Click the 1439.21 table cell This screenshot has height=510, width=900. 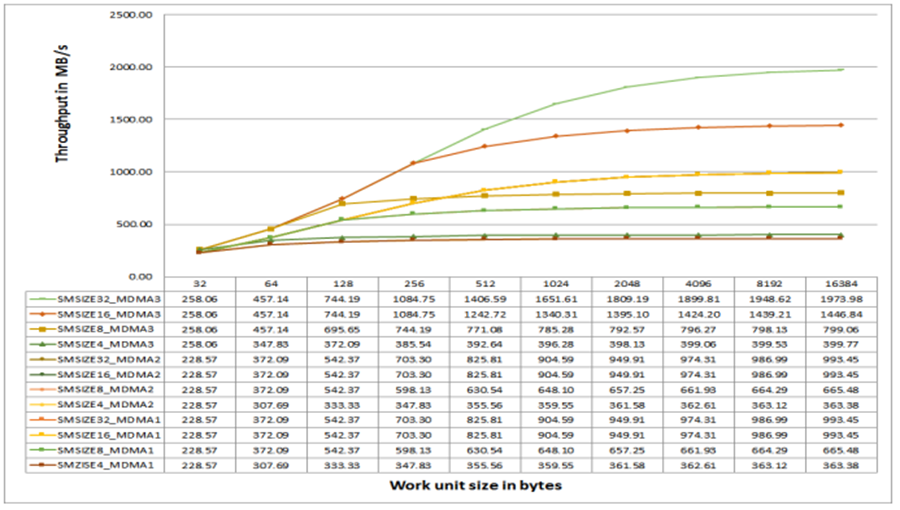pos(770,314)
